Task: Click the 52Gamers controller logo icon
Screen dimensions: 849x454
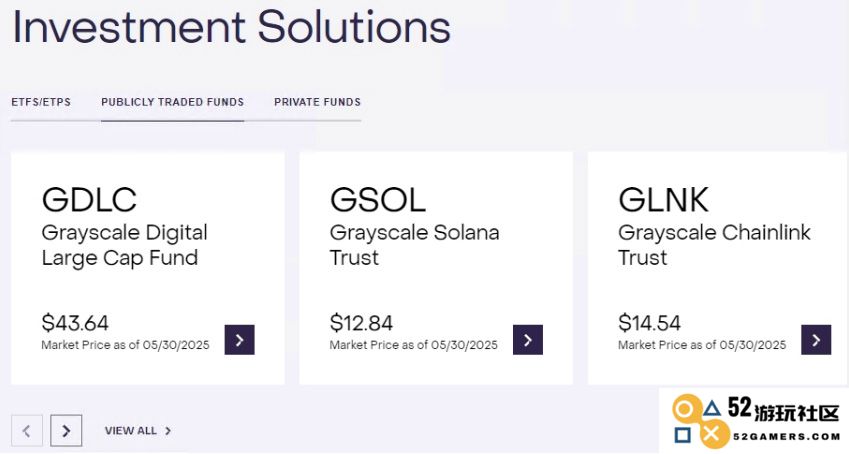Action: 697,421
